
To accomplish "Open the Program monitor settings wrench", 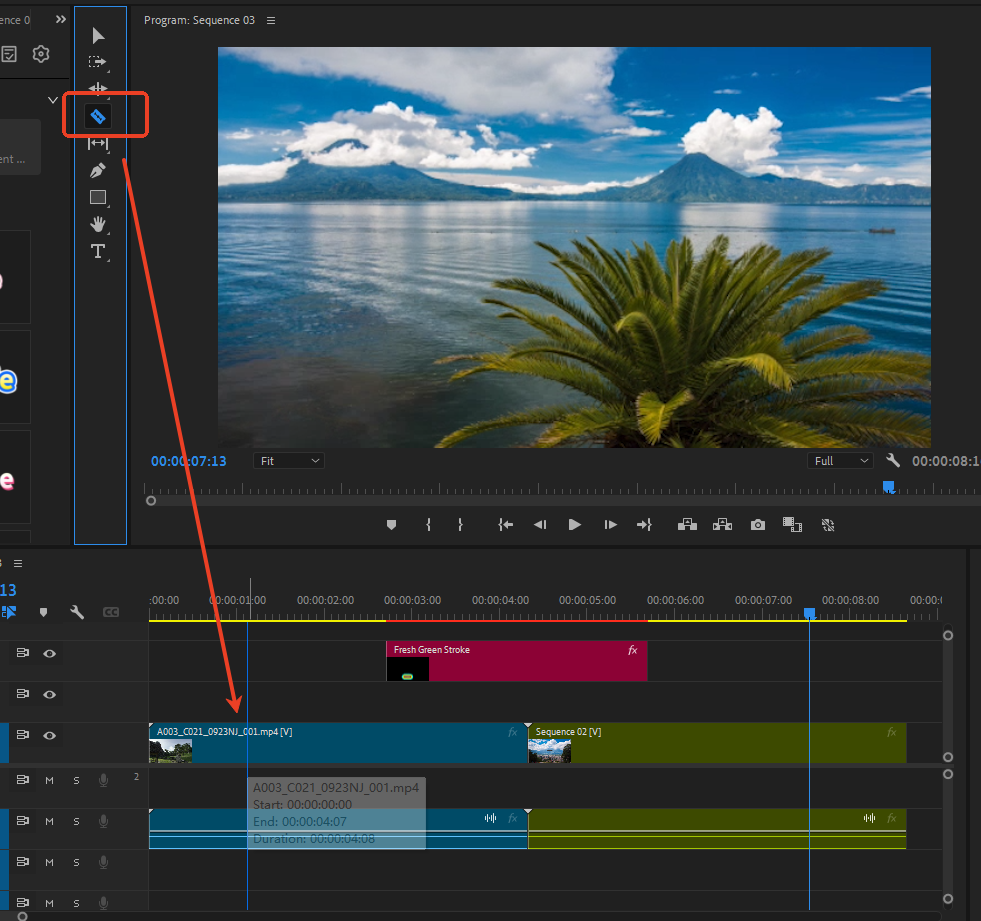I will (893, 460).
